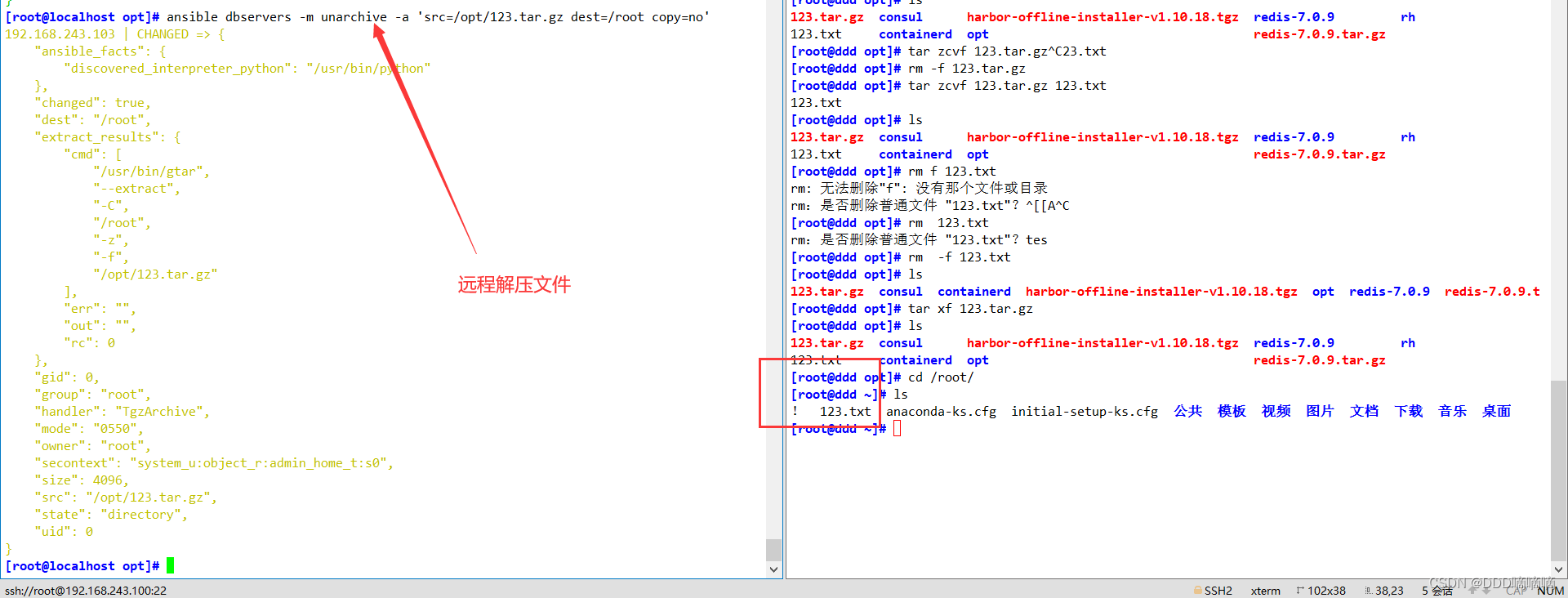Click the NUM lock indicator
The height and width of the screenshot is (598, 1568).
tap(1551, 591)
